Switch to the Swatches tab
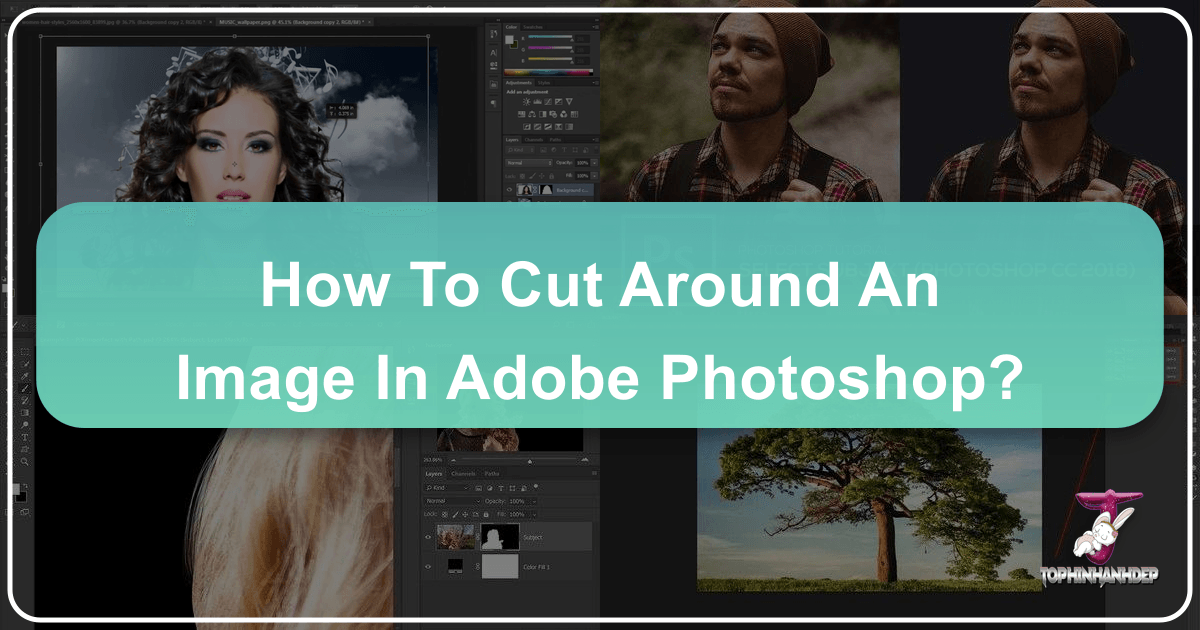The image size is (1200, 630). 534,27
